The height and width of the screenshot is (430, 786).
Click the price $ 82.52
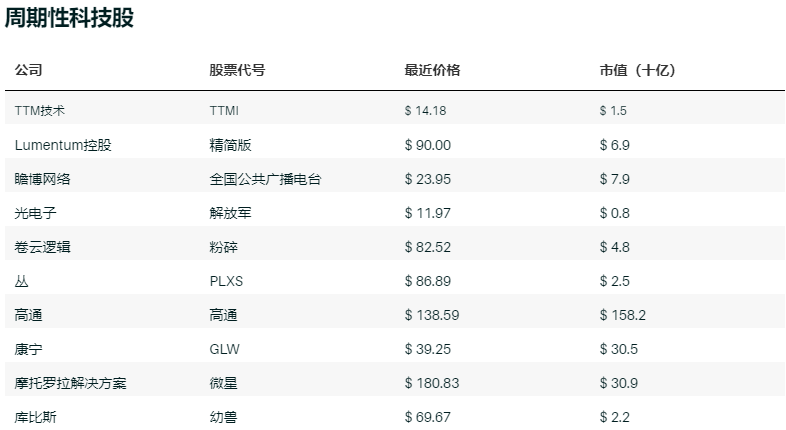(428, 248)
